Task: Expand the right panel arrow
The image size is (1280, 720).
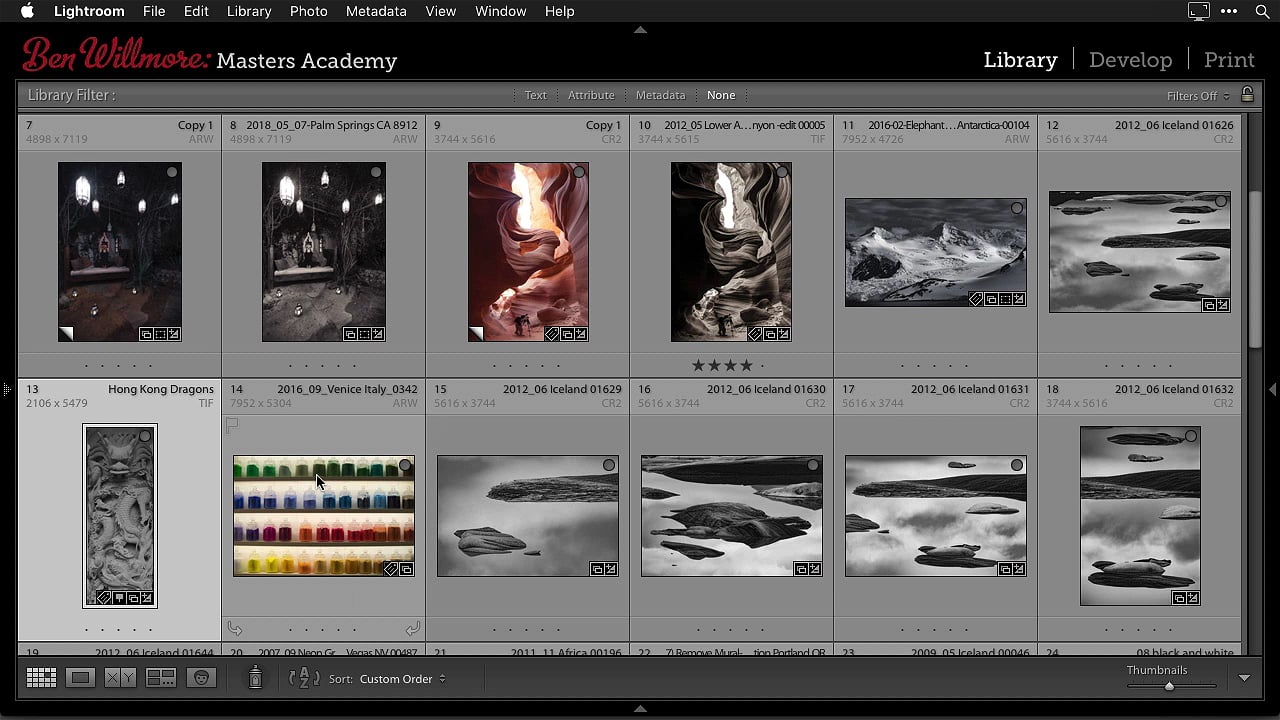Action: [1273, 389]
